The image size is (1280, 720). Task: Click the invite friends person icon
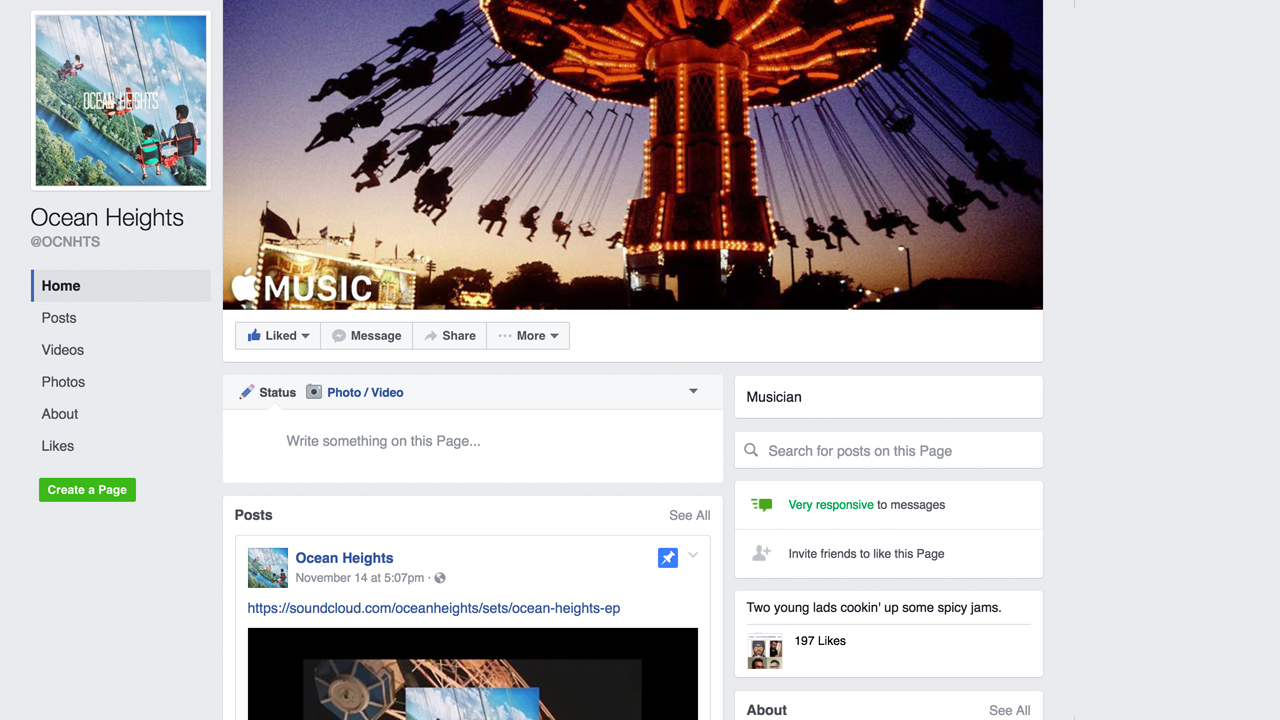[762, 553]
